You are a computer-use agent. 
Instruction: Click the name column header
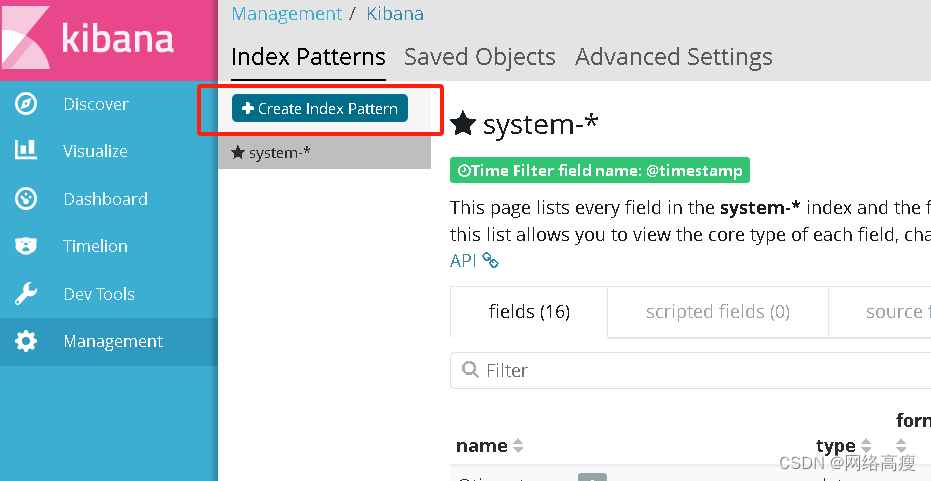(482, 446)
